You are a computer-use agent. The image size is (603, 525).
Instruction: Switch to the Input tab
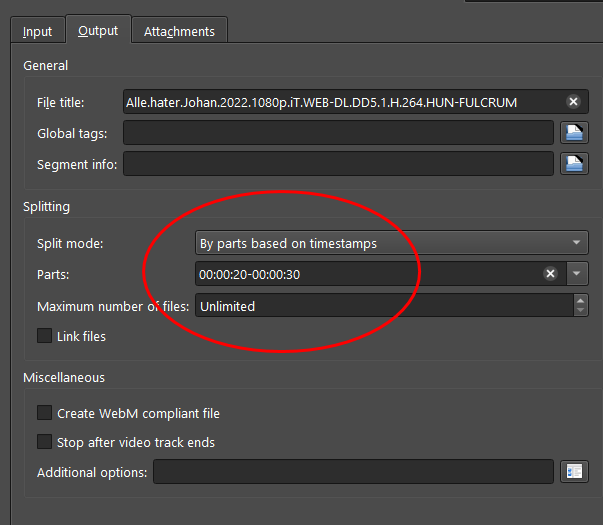click(x=37, y=31)
